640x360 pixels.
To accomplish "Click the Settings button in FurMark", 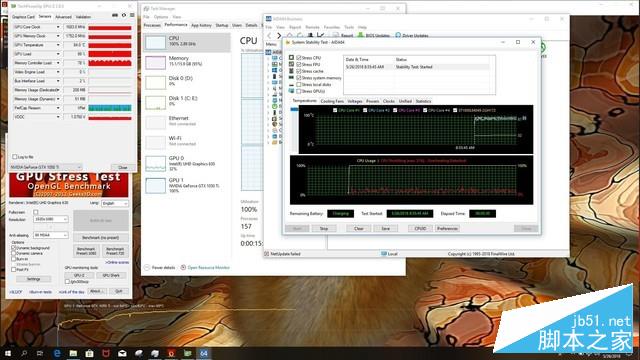I will point(33,279).
